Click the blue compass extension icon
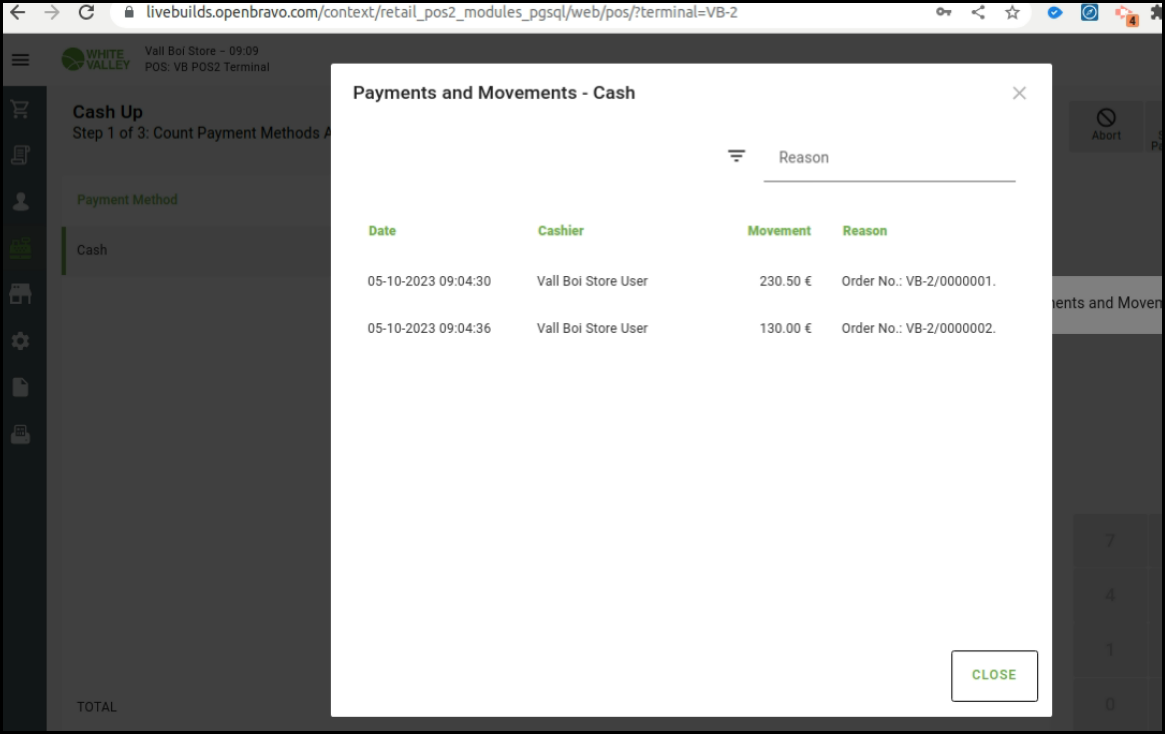The image size is (1165, 734). tap(1089, 12)
